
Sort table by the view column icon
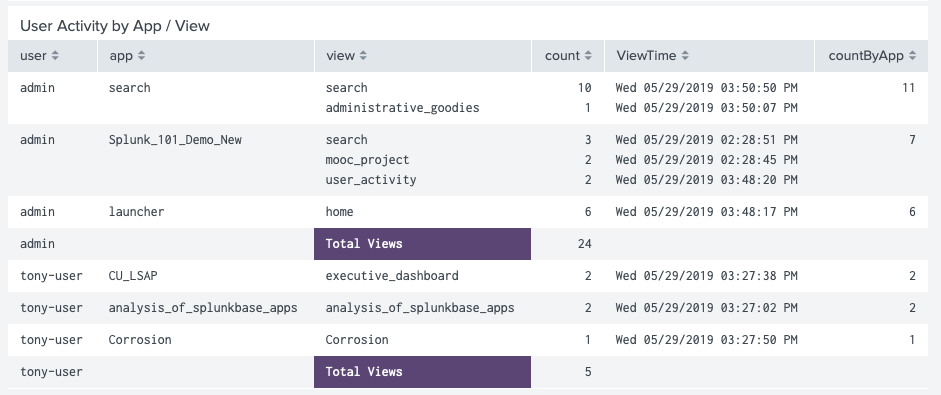pos(363,56)
